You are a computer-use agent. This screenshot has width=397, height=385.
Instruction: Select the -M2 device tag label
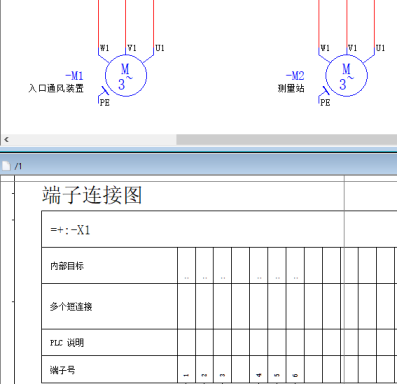295,76
